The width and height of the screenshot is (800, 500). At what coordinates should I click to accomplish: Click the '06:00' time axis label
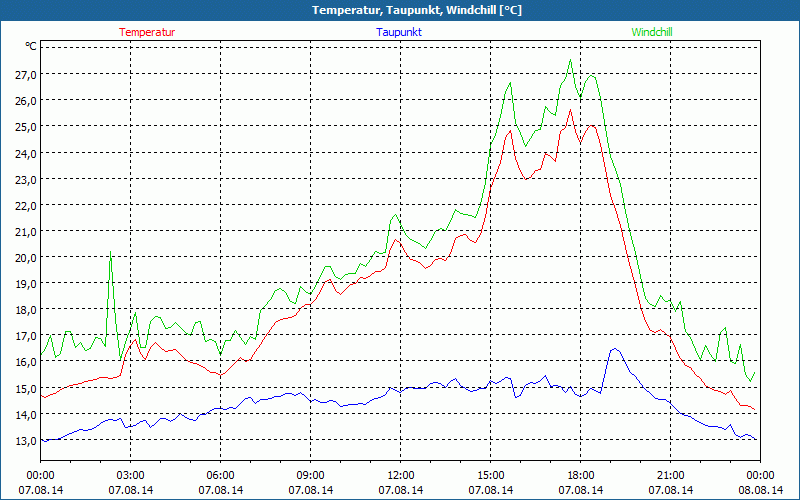tap(220, 476)
